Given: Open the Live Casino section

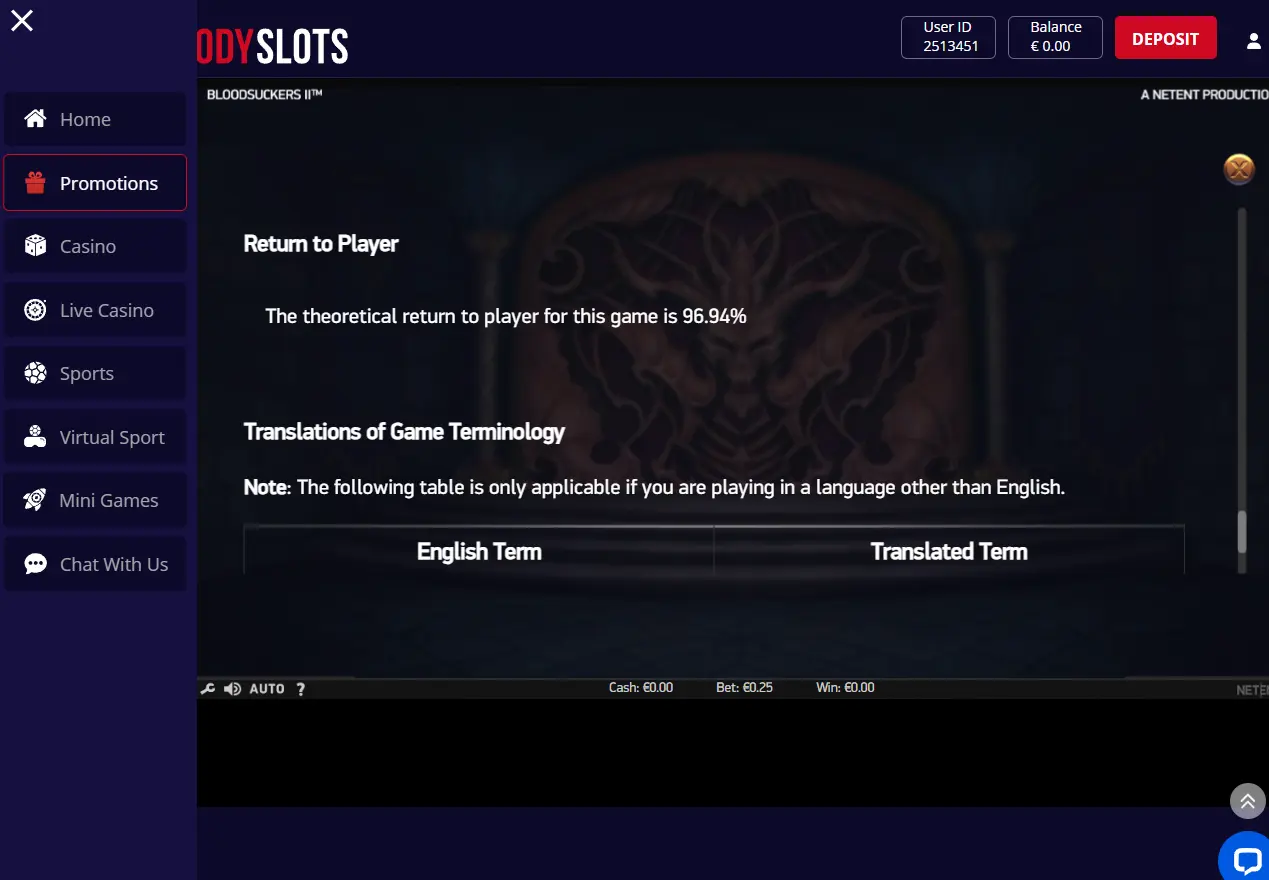Looking at the screenshot, I should [95, 310].
